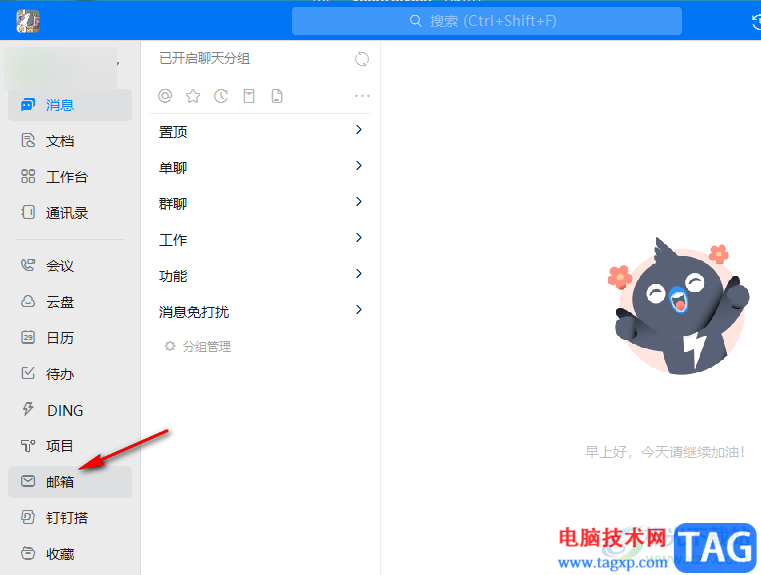Image resolution: width=761 pixels, height=575 pixels.
Task: Click the 分组管理 gear icon
Action: click(x=169, y=346)
